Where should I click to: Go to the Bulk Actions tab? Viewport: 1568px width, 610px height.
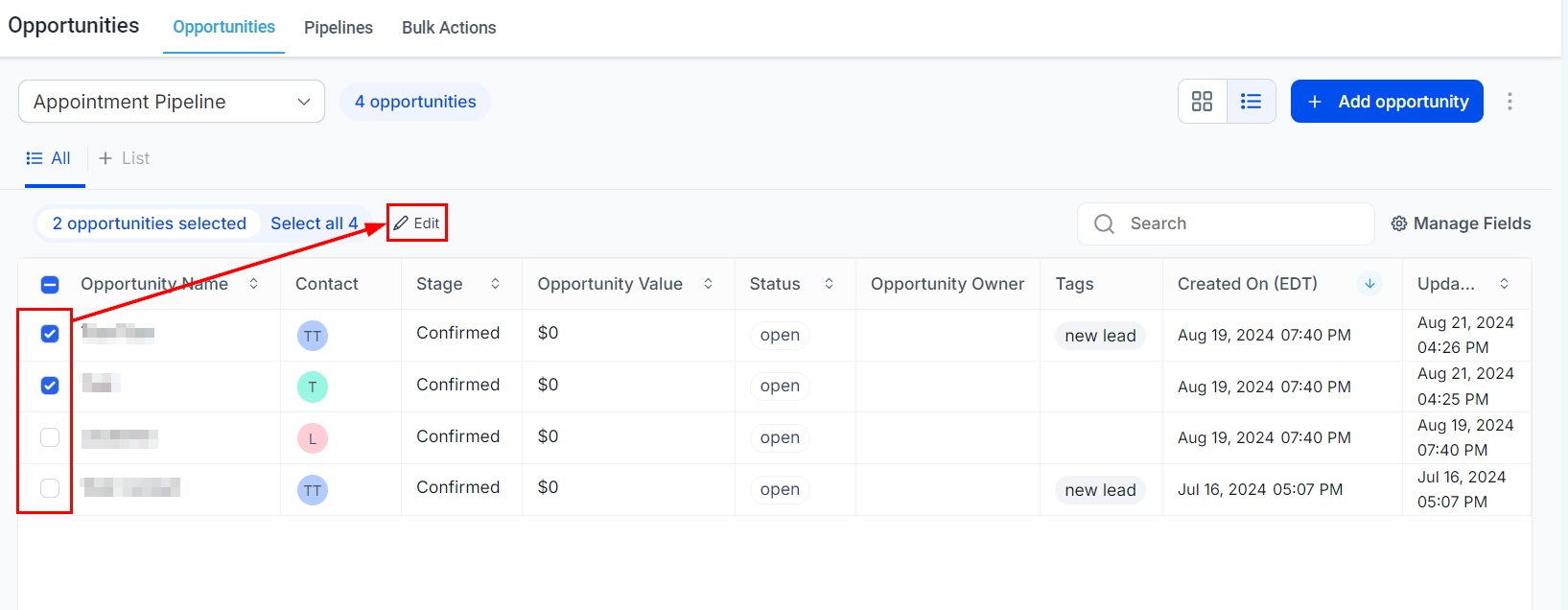tap(449, 28)
